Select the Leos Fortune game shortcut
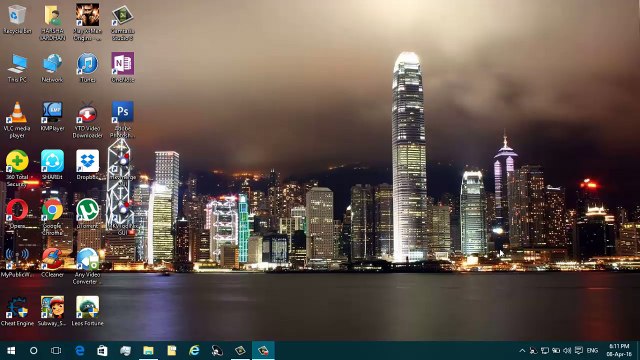This screenshot has width=640, height=360. pos(87,311)
